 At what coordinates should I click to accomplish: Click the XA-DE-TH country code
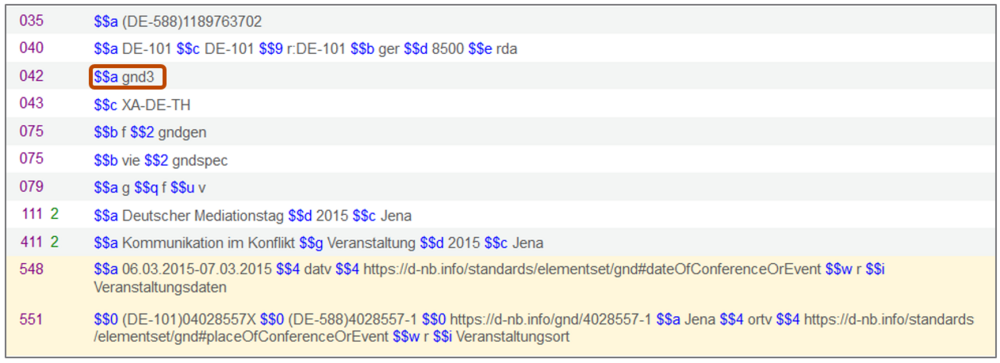(156, 105)
